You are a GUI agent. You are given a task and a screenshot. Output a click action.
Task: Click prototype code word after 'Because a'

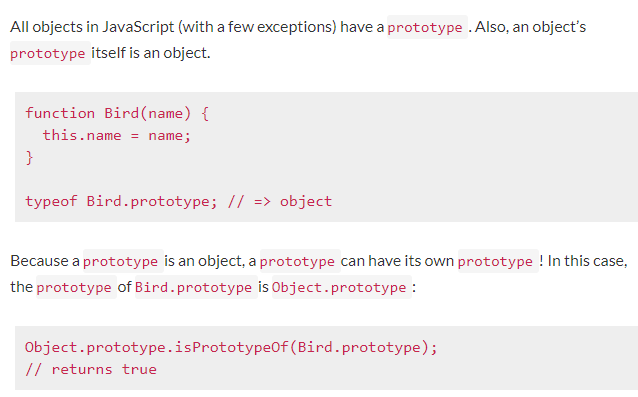pos(121,261)
